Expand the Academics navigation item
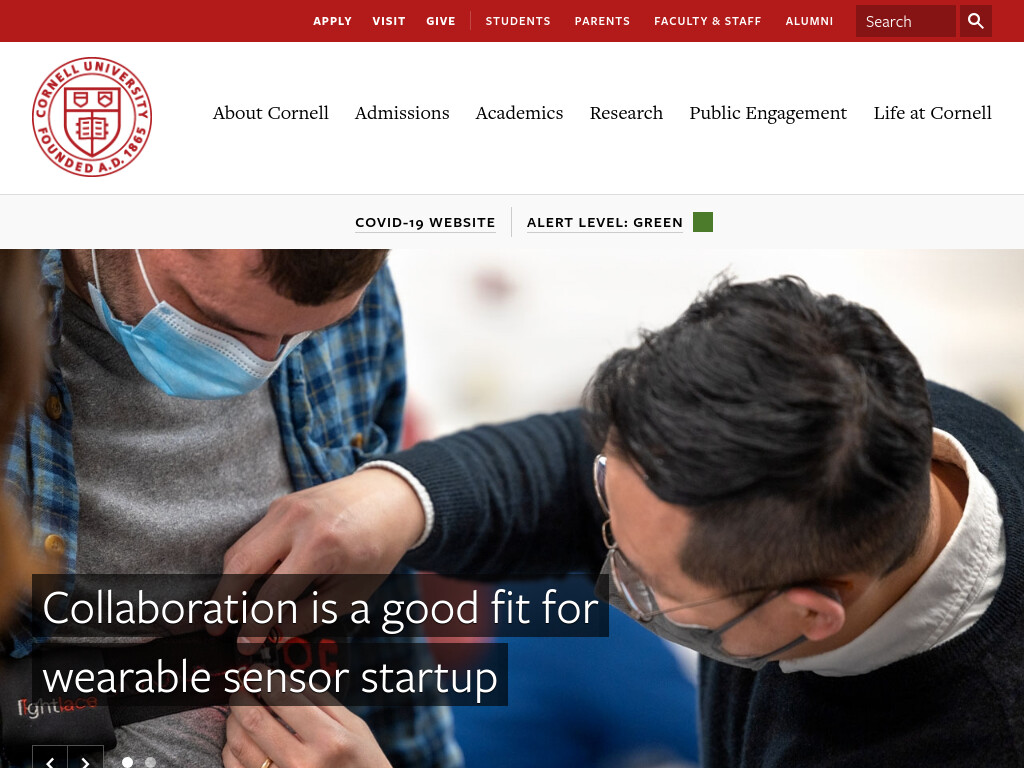The height and width of the screenshot is (768, 1024). click(519, 113)
